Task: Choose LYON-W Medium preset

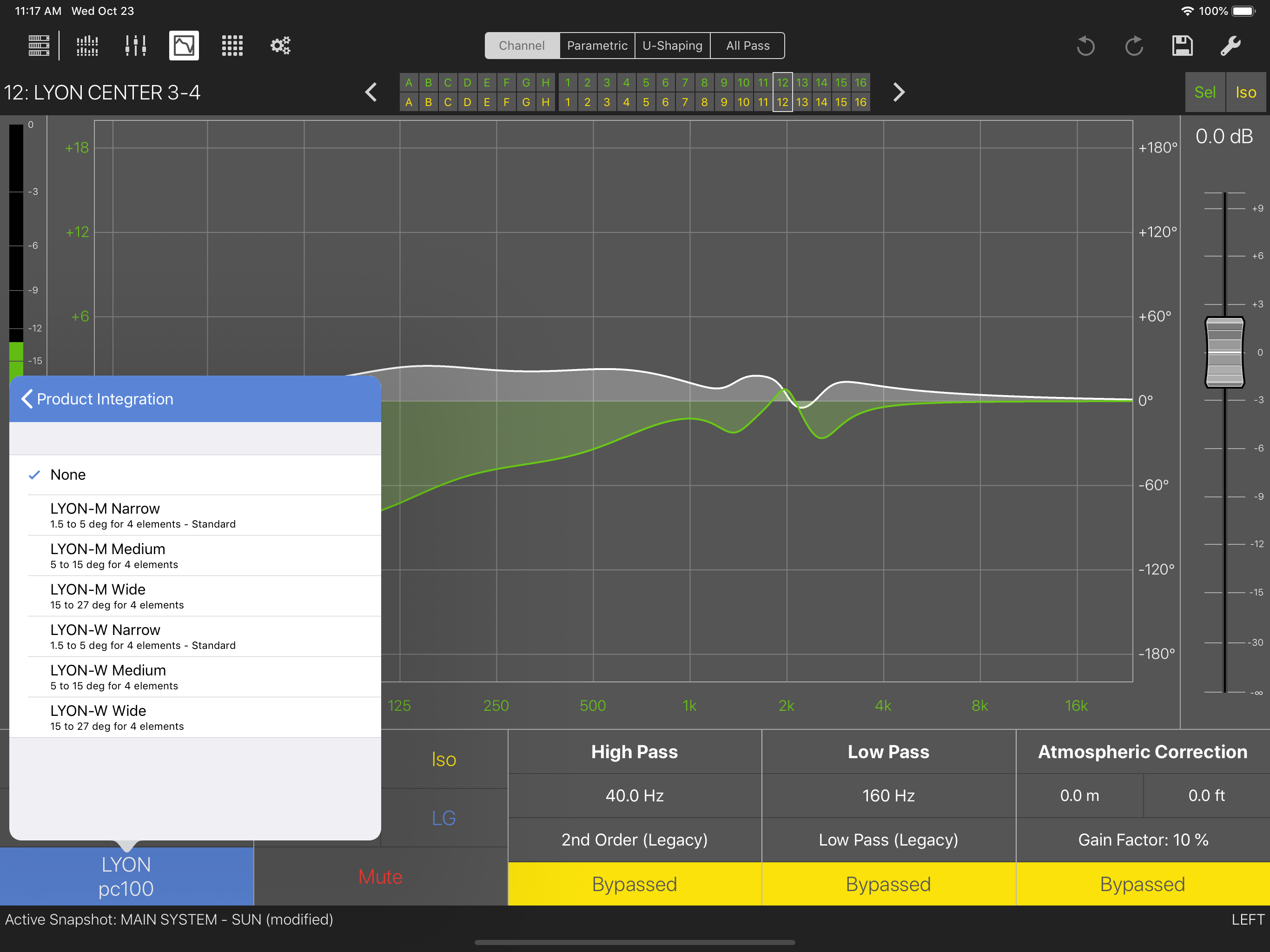Action: tap(195, 677)
